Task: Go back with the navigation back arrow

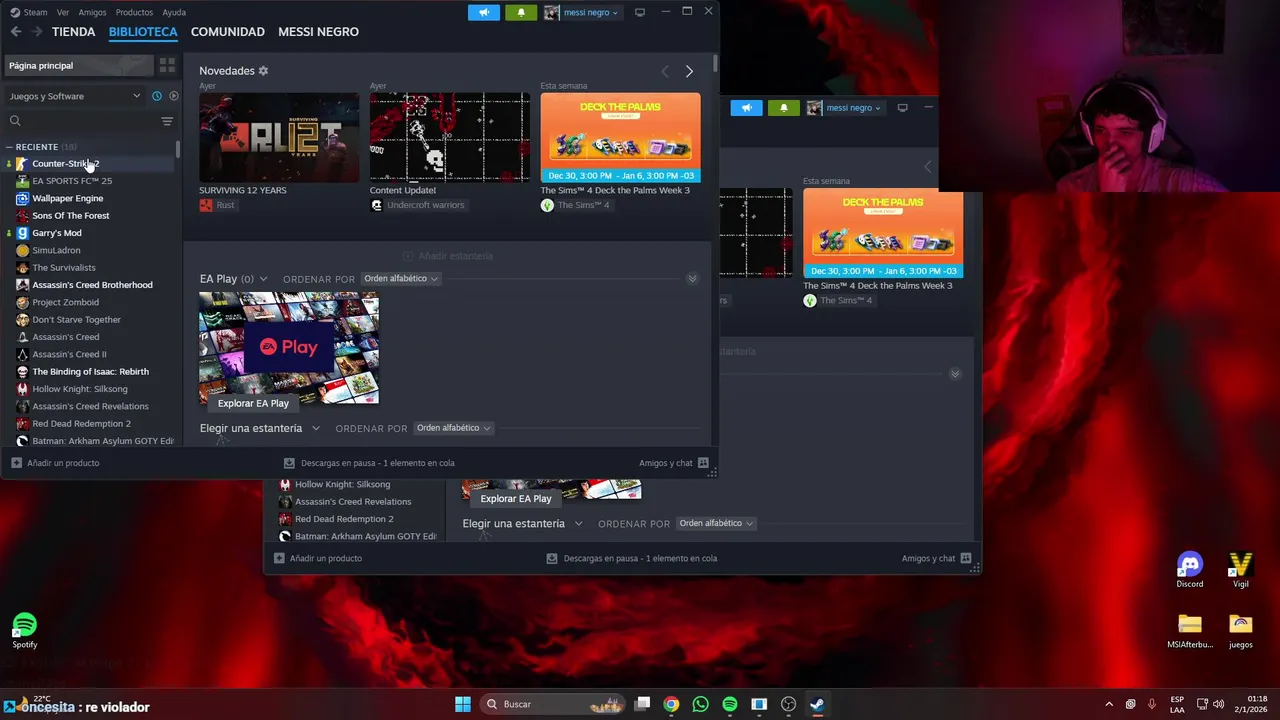Action: [16, 32]
